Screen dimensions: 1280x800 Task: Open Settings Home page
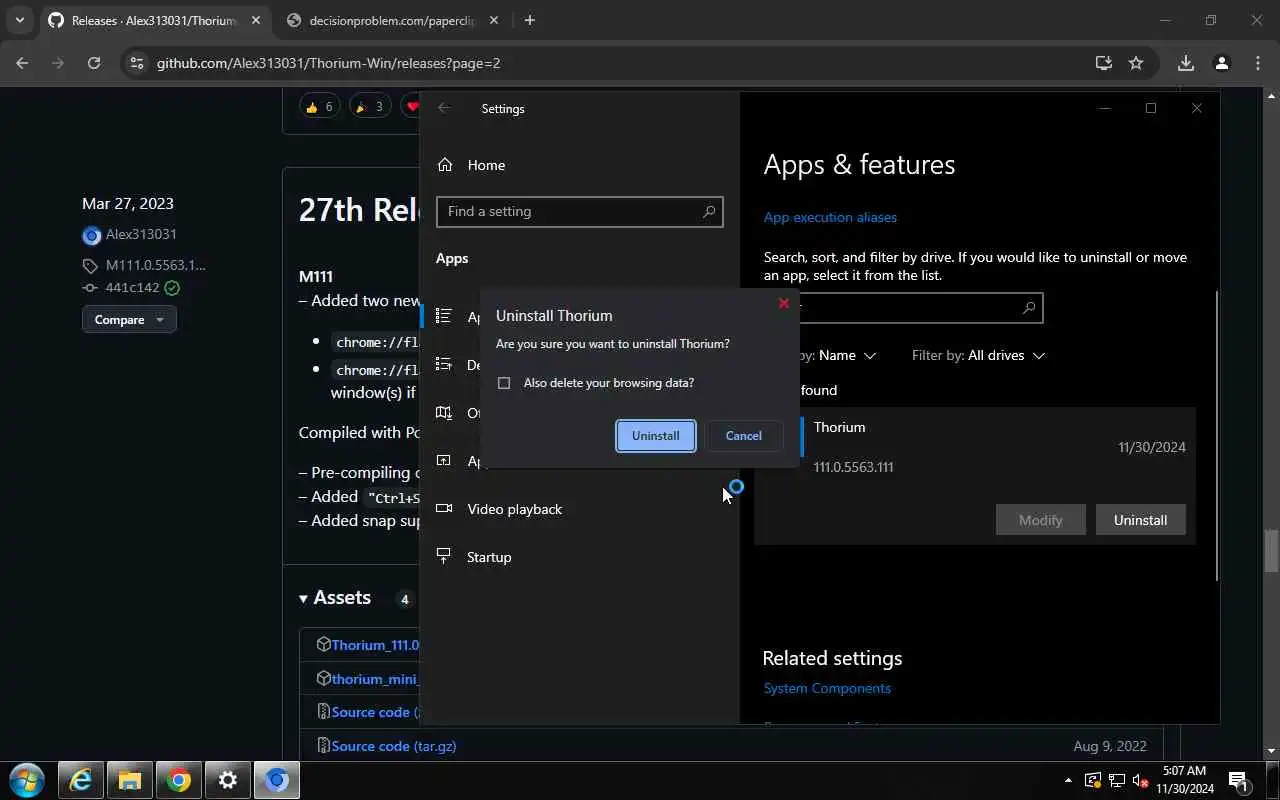tap(486, 165)
